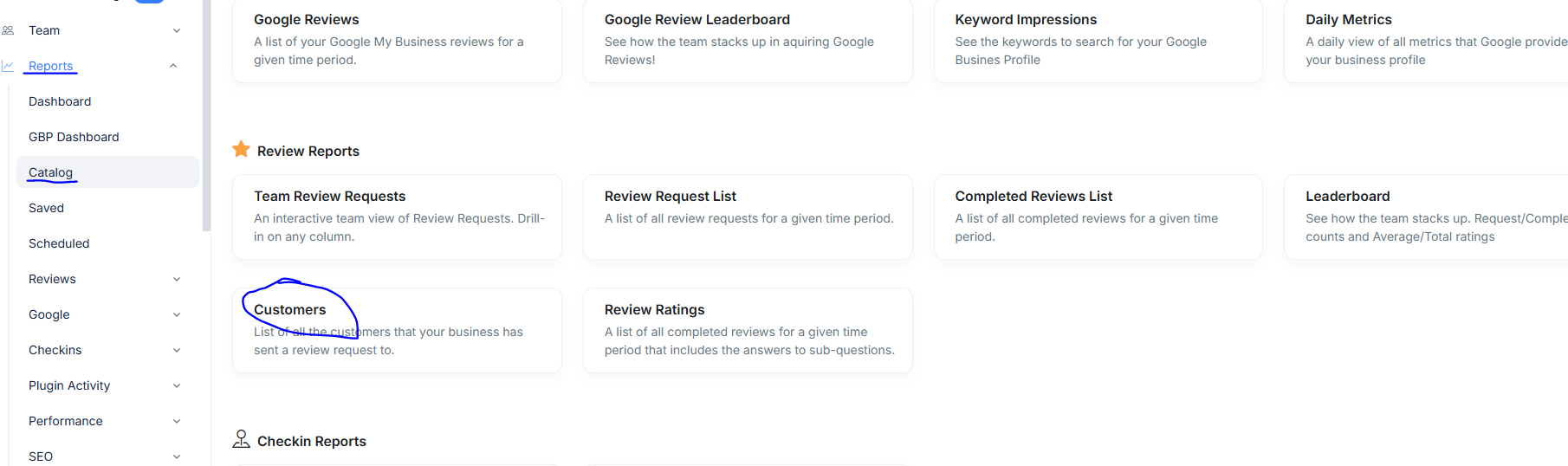The height and width of the screenshot is (466, 1568).
Task: Open the Review Ratings report card
Action: (748, 330)
